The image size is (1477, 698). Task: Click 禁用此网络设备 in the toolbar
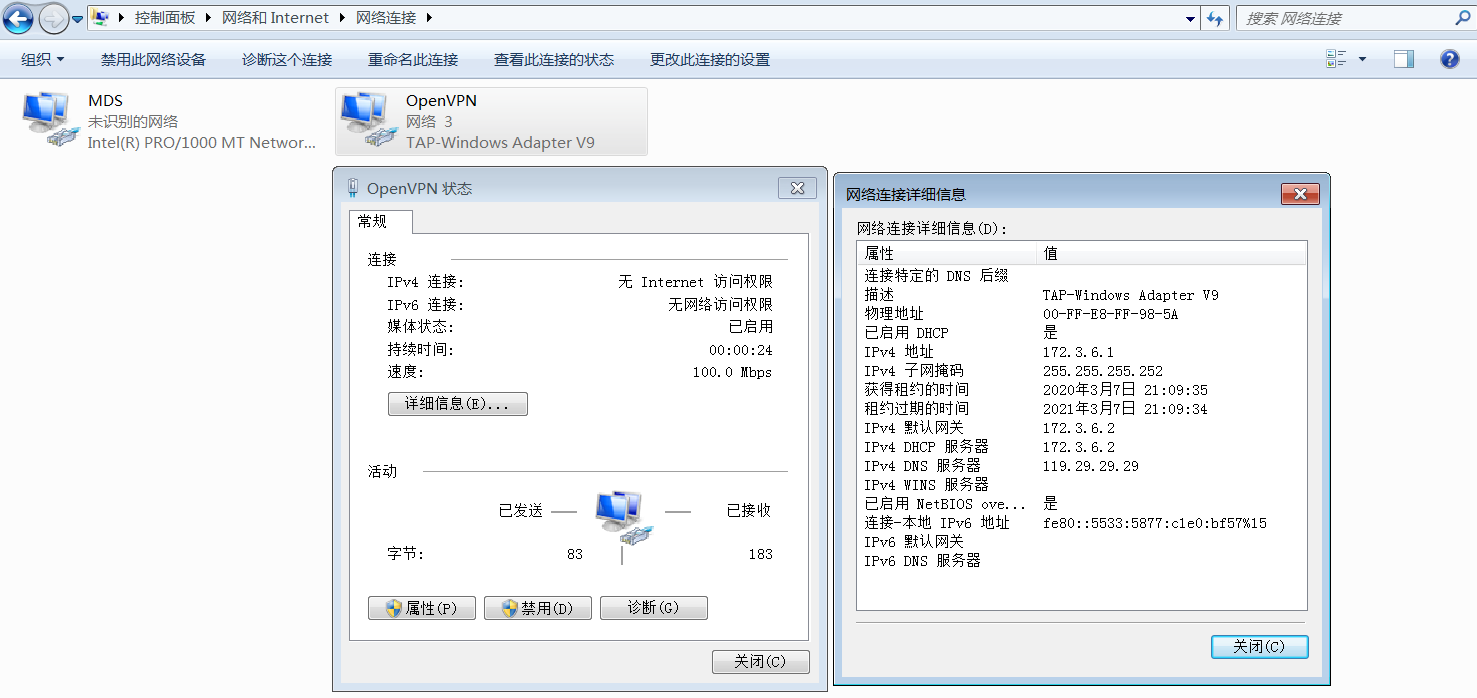click(x=153, y=60)
